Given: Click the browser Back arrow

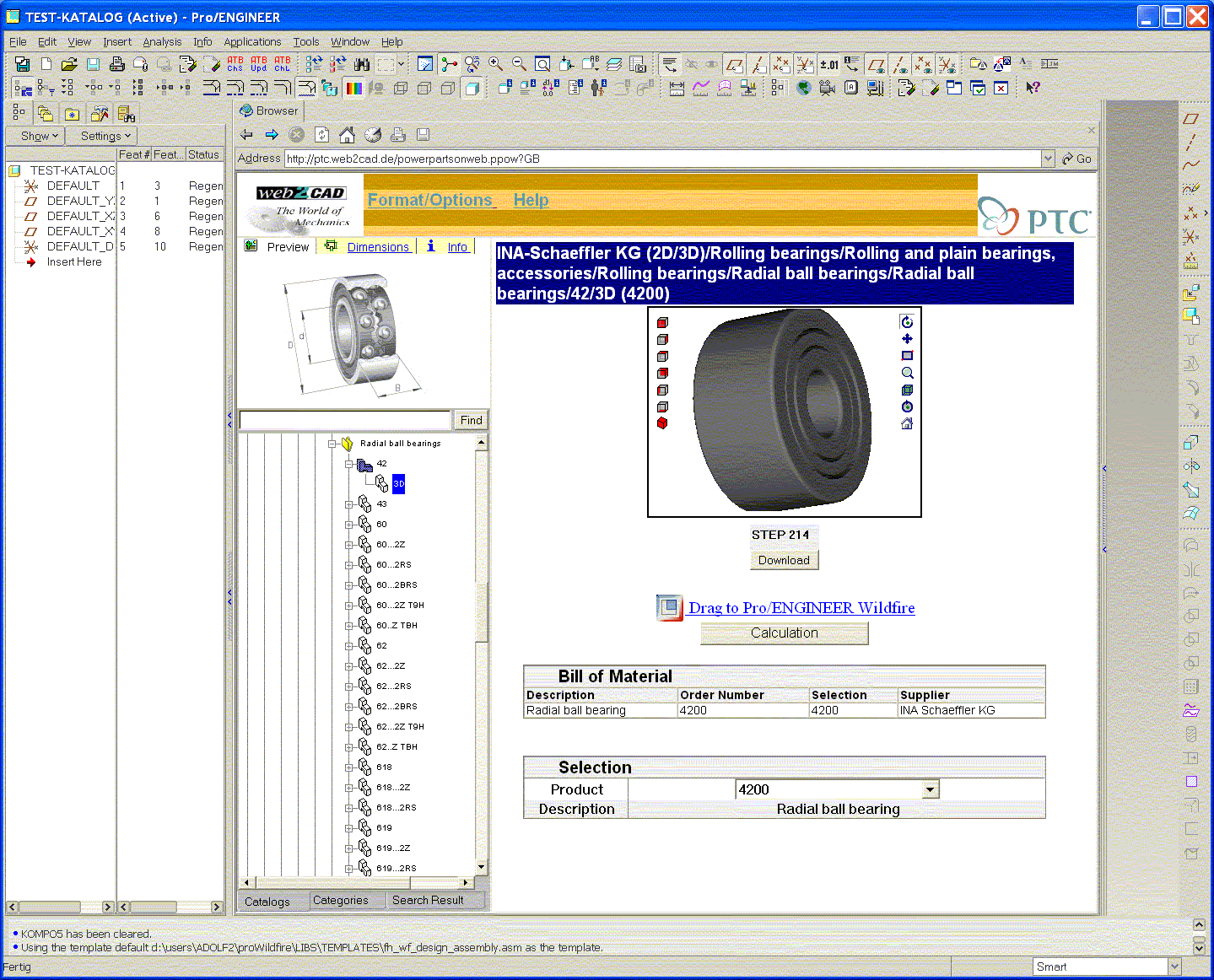Looking at the screenshot, I should [x=246, y=135].
